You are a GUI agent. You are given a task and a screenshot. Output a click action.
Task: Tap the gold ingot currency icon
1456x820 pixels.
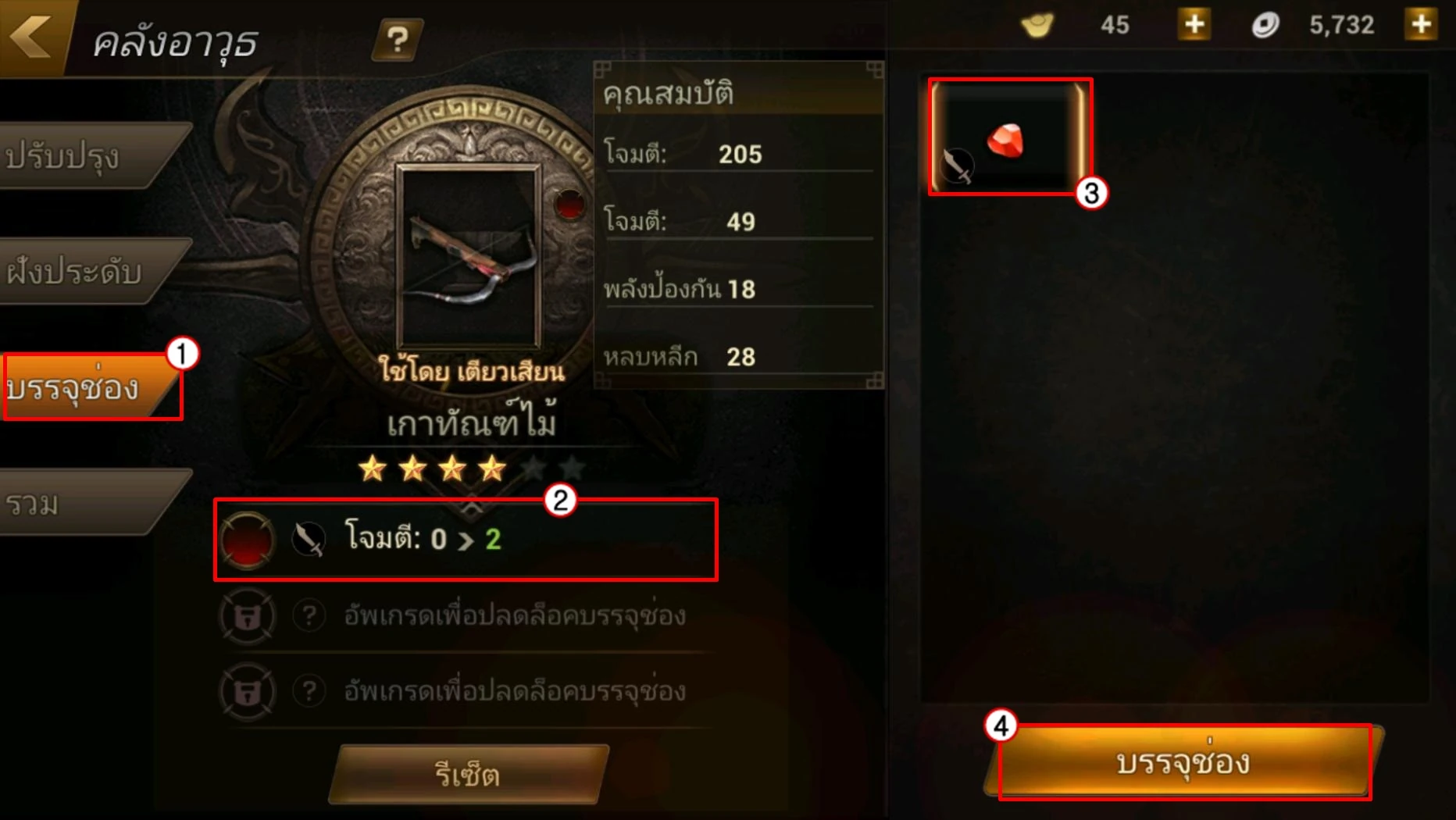point(1038,25)
